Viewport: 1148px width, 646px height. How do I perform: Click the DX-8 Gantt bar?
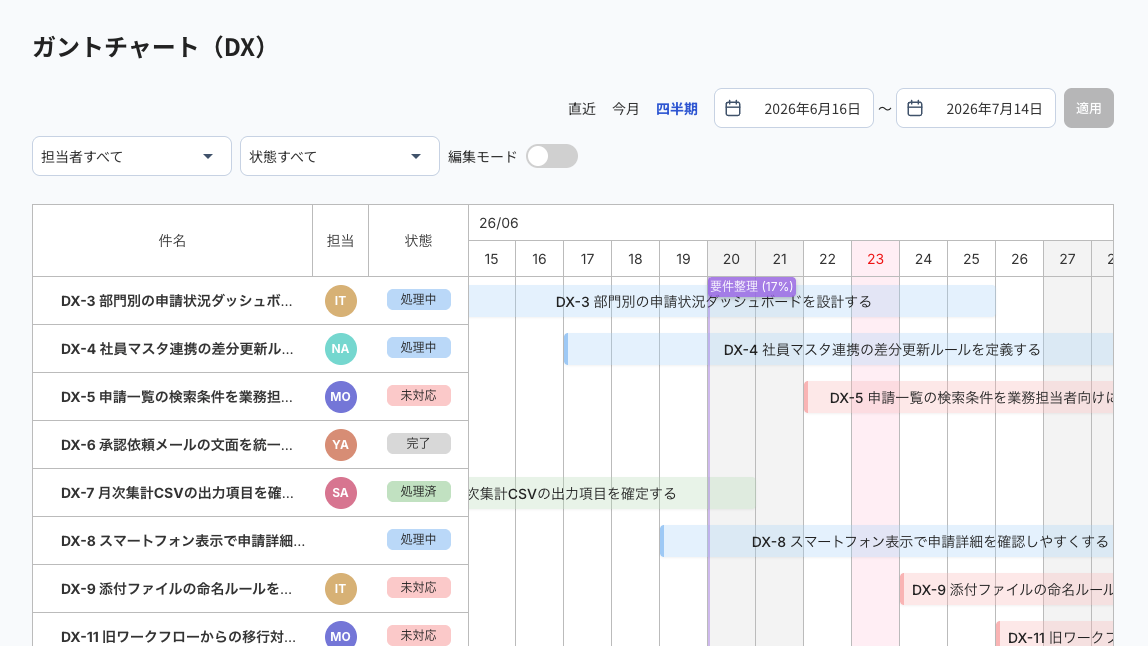tap(887, 541)
